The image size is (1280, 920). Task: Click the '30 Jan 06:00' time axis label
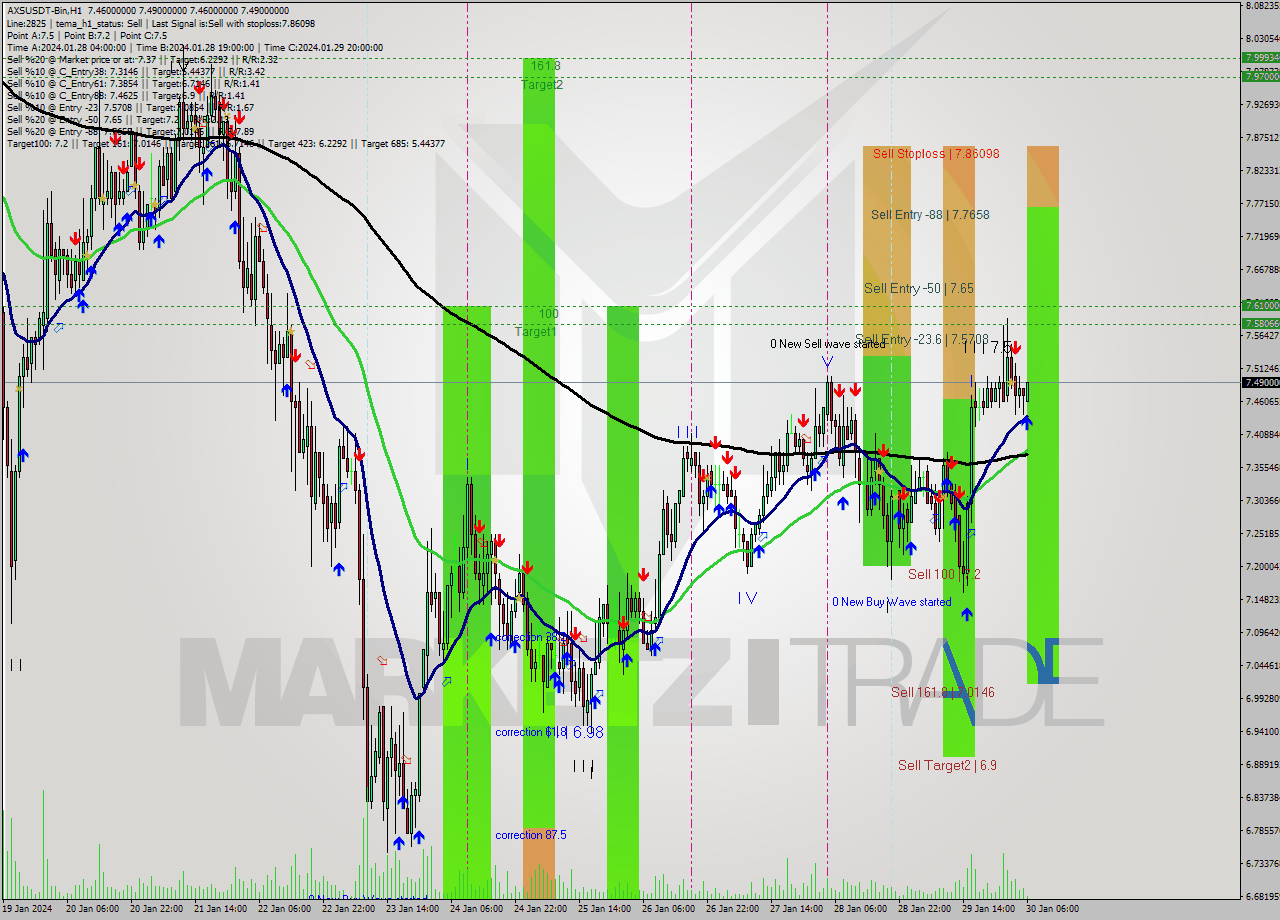(x=1054, y=909)
